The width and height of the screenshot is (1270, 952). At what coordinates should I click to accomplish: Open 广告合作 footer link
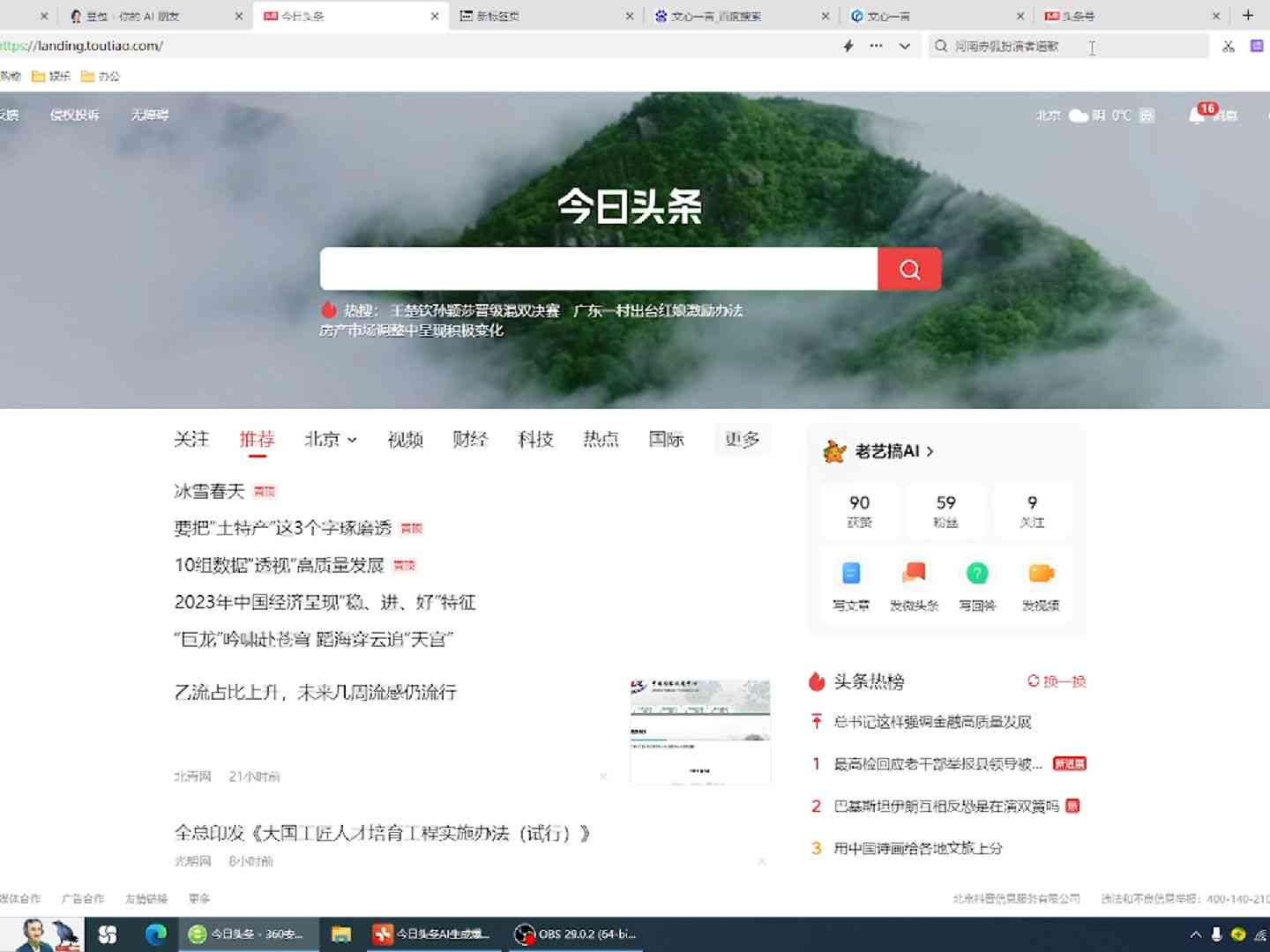(83, 899)
